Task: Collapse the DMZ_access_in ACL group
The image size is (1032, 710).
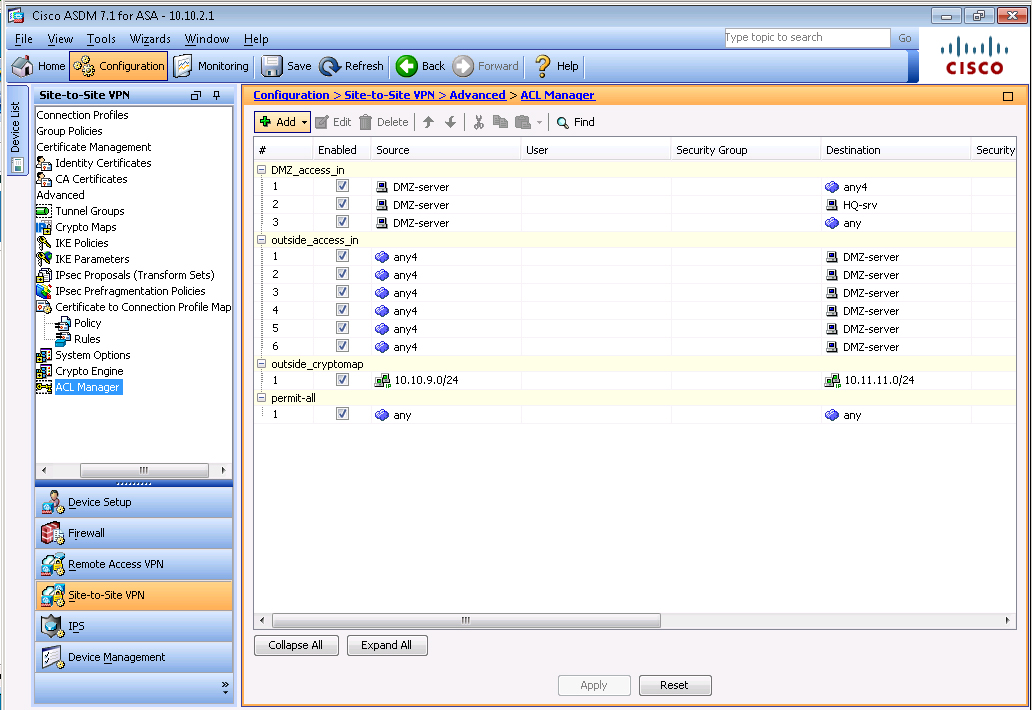Action: pos(262,170)
